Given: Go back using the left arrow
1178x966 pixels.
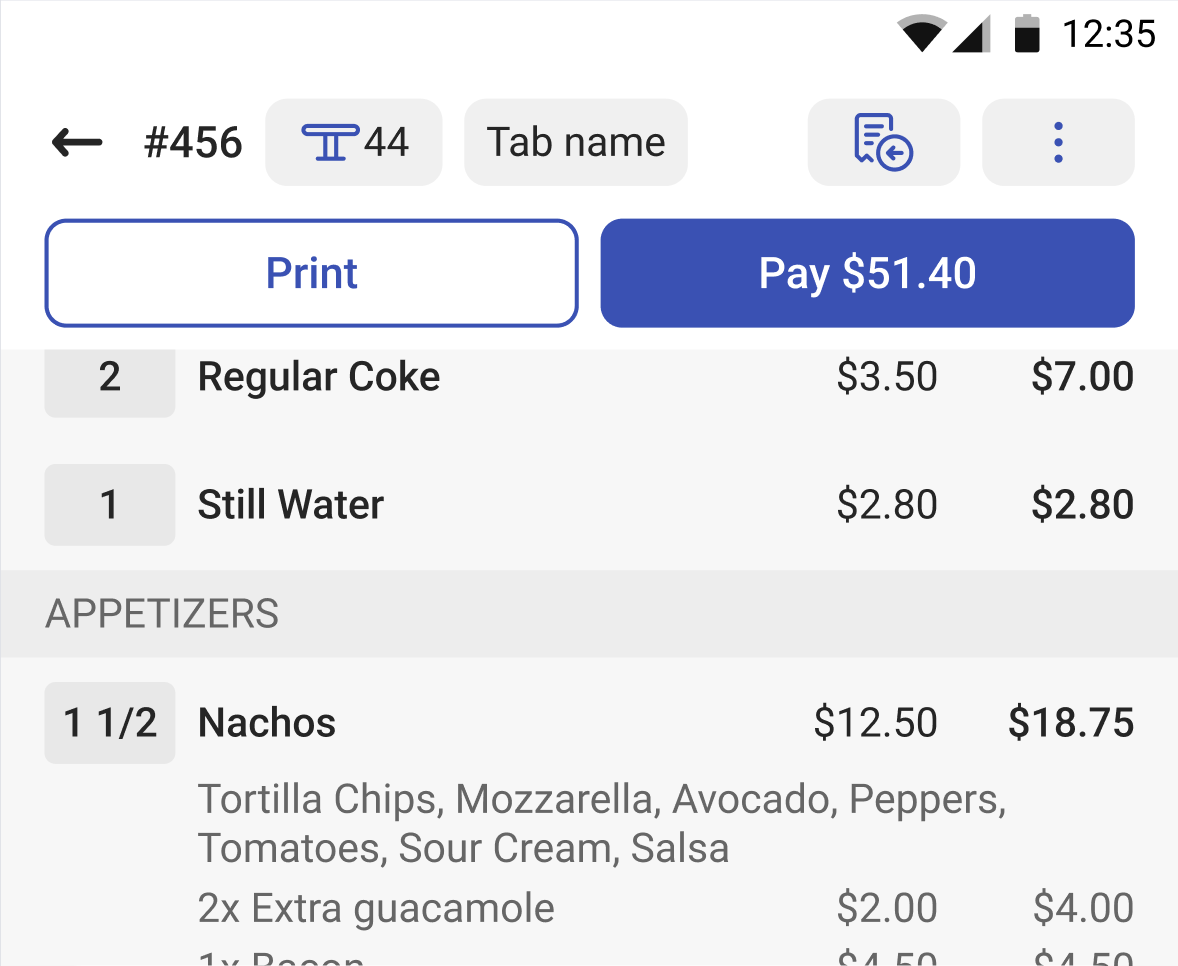Looking at the screenshot, I should point(77,143).
